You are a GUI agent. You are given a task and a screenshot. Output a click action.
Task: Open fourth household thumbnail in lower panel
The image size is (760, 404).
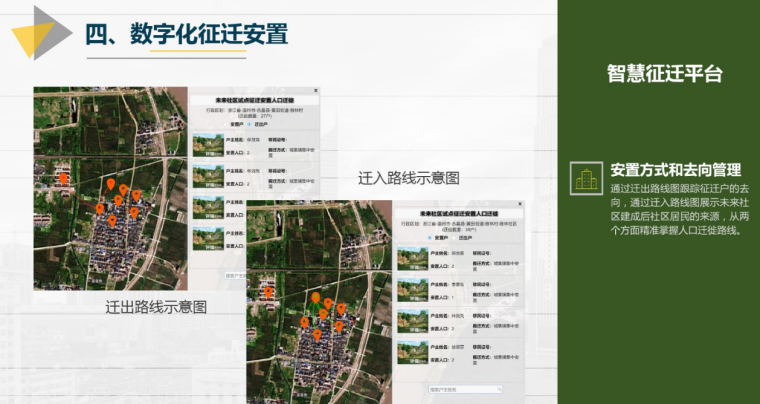[x=412, y=352]
